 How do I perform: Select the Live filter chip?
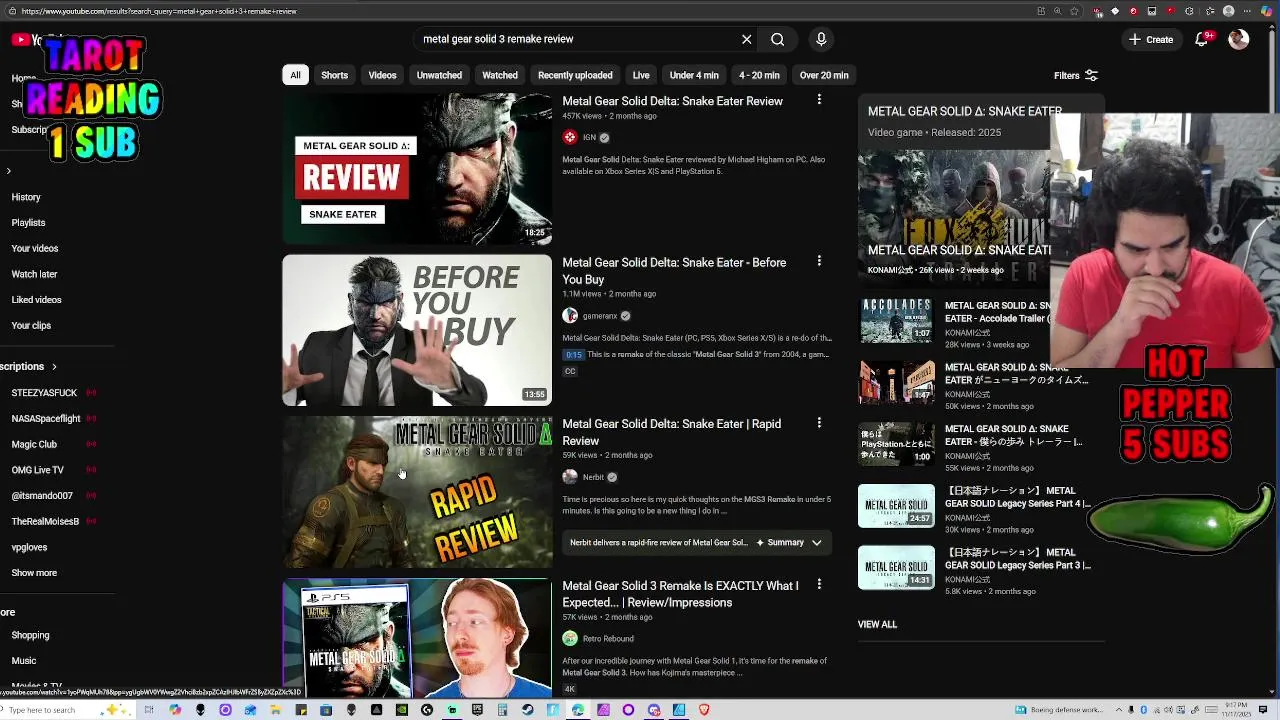pyautogui.click(x=641, y=75)
